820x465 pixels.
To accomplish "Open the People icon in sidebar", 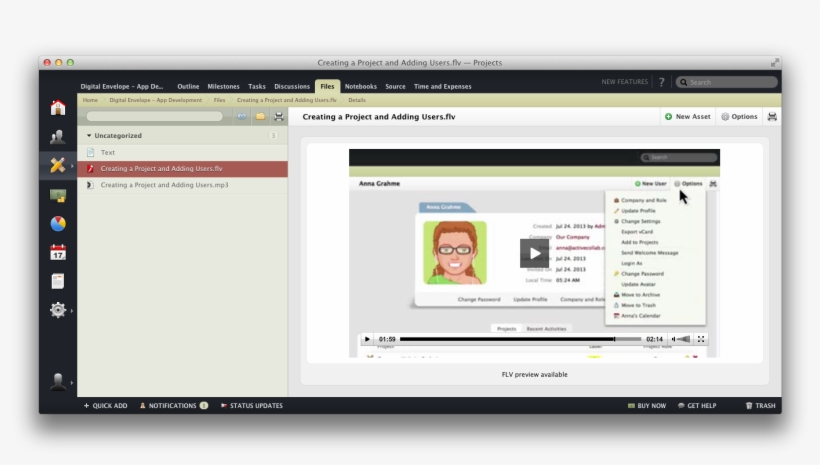I will 58,137.
